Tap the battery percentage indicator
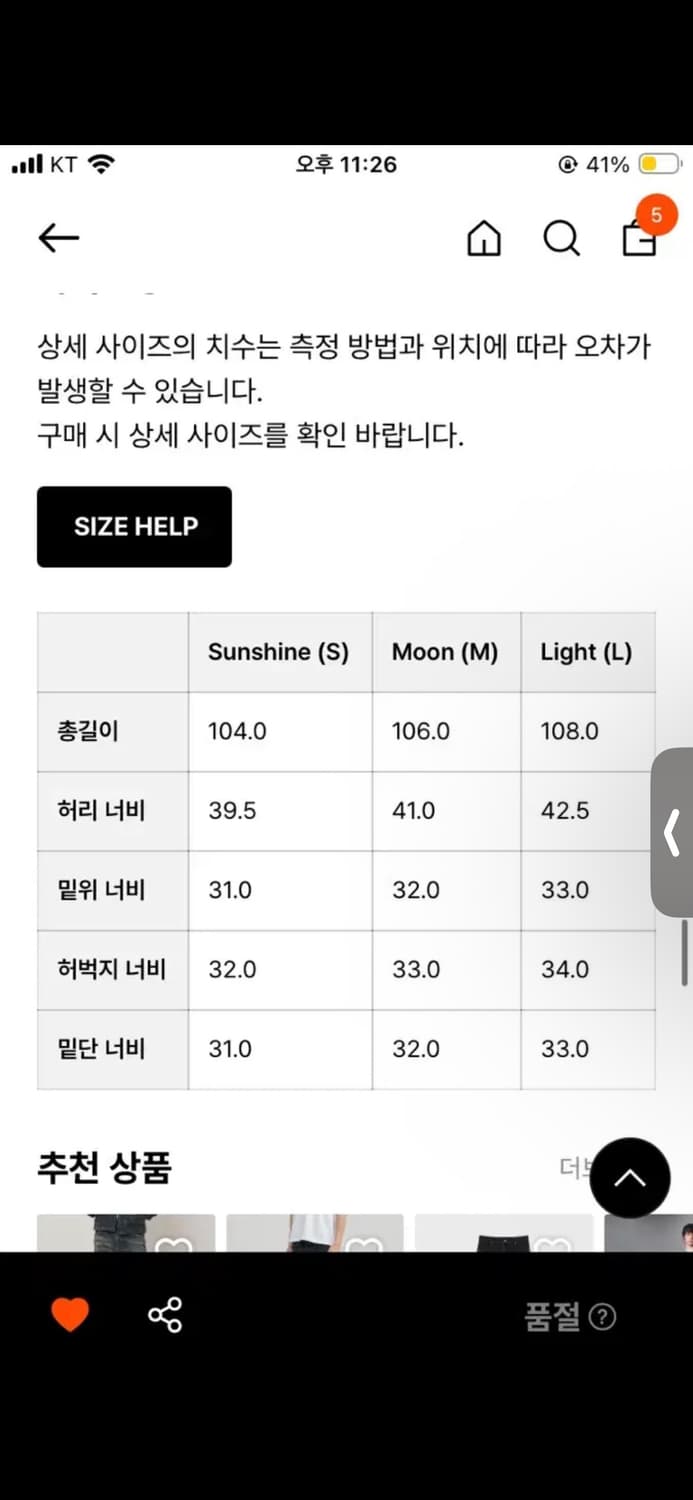 (608, 163)
